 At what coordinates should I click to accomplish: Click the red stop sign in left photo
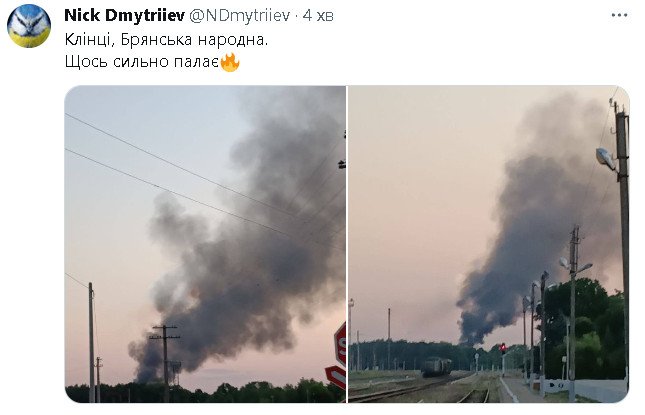(x=340, y=344)
